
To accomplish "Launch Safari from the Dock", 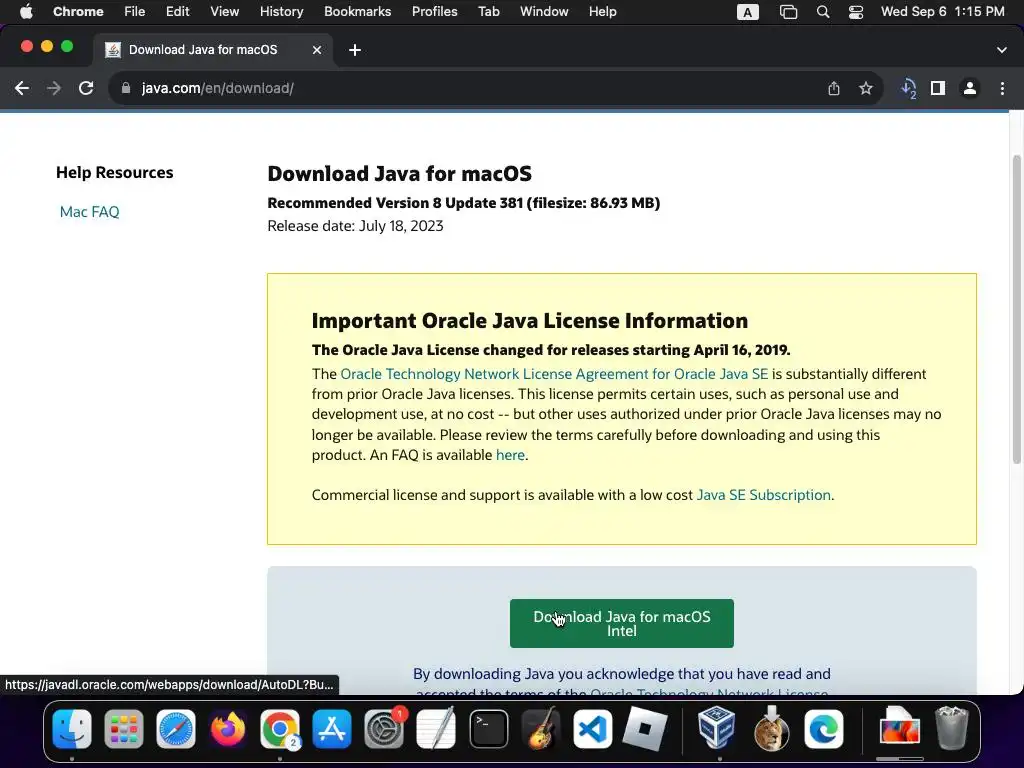I will pos(176,729).
